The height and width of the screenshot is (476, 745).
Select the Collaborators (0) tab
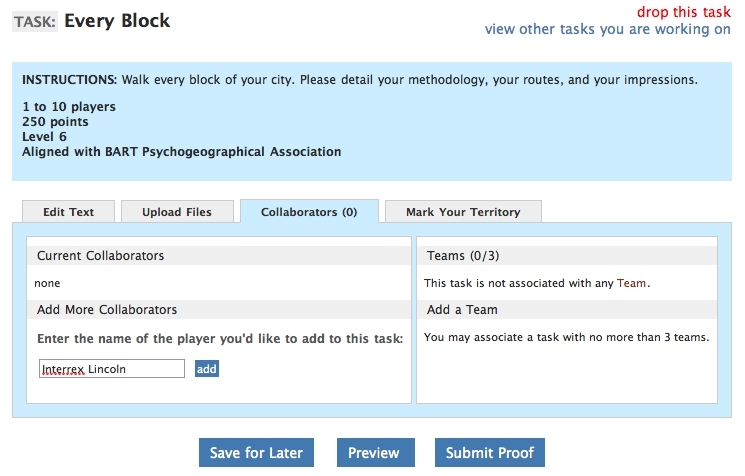coord(309,212)
